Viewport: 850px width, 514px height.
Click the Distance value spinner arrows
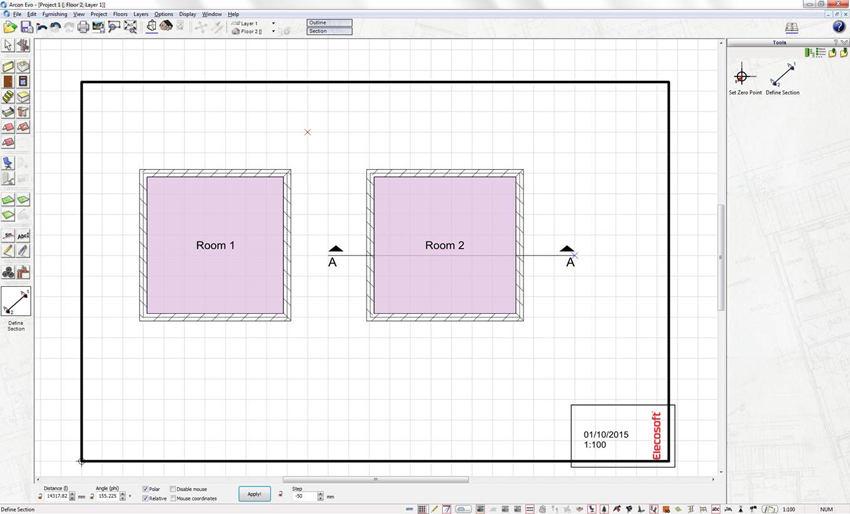(x=73, y=496)
